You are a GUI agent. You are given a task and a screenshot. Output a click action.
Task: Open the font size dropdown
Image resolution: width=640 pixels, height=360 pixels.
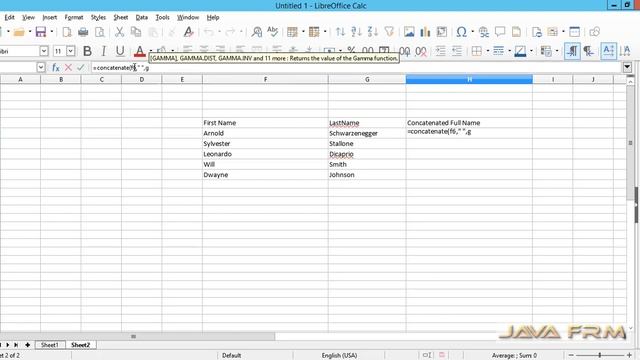click(71, 51)
